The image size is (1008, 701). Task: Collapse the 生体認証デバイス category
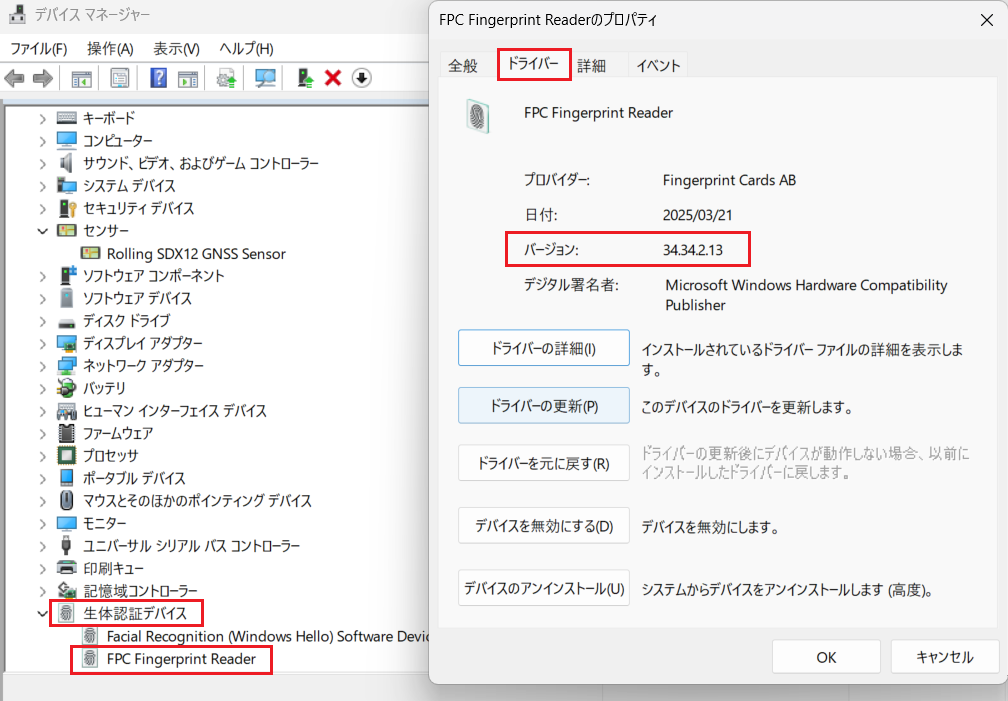[x=42, y=613]
